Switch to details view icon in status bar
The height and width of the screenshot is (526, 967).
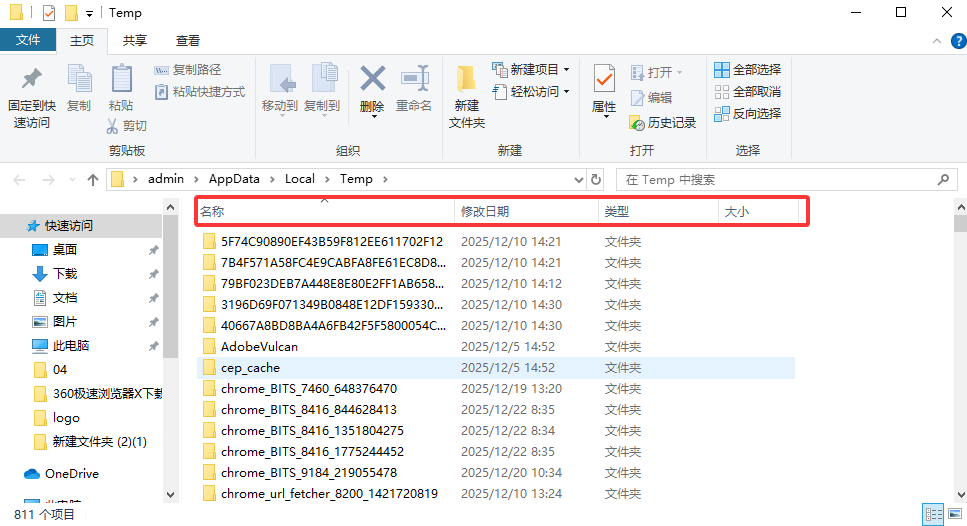932,514
